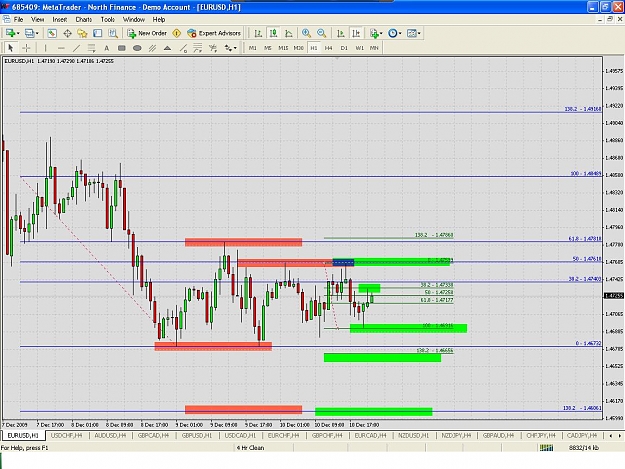Switch chart to Candlesticks mode
The width and height of the screenshot is (625, 469).
pyautogui.click(x=273, y=33)
